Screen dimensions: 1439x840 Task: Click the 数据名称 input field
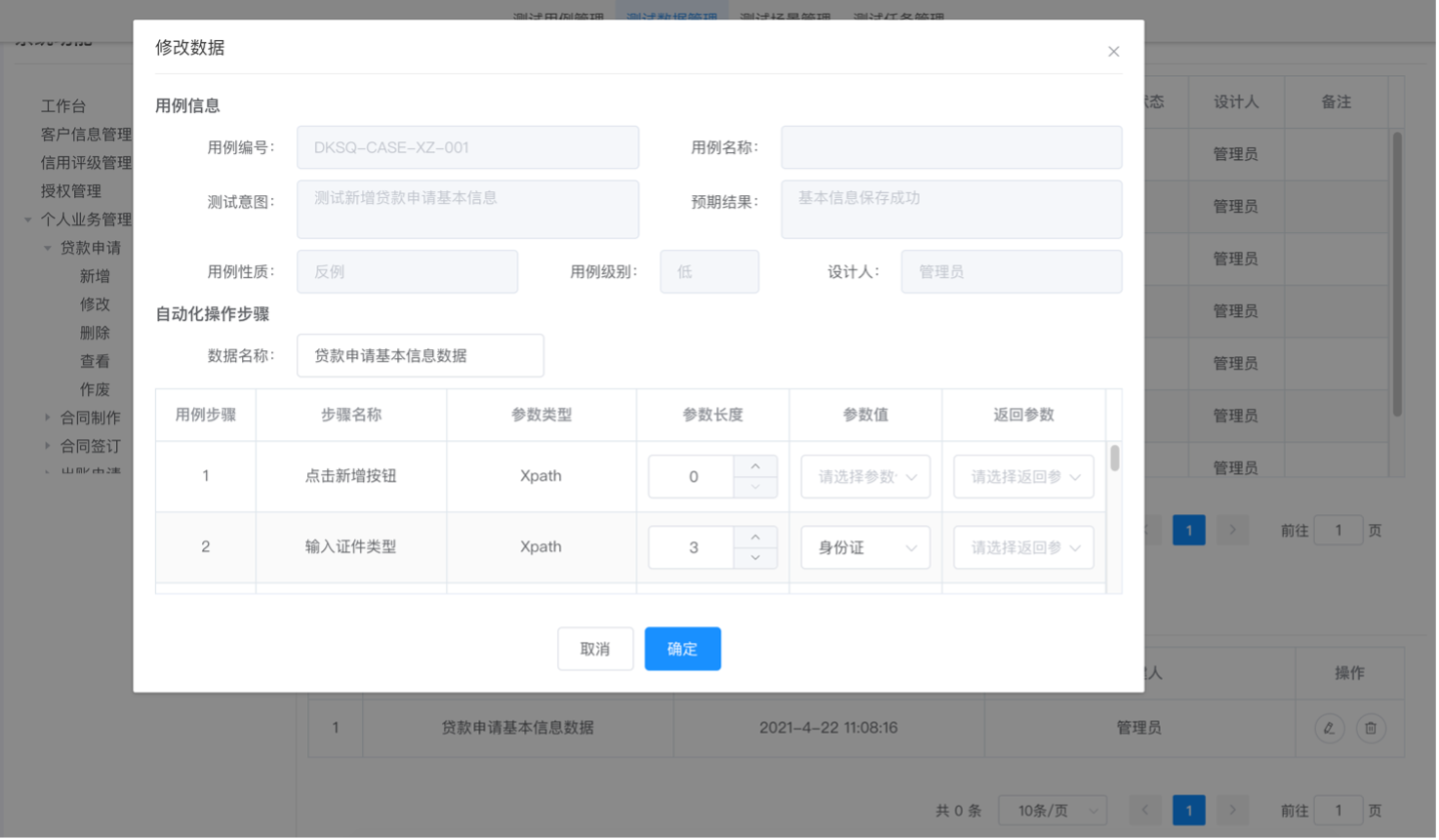[x=420, y=356]
